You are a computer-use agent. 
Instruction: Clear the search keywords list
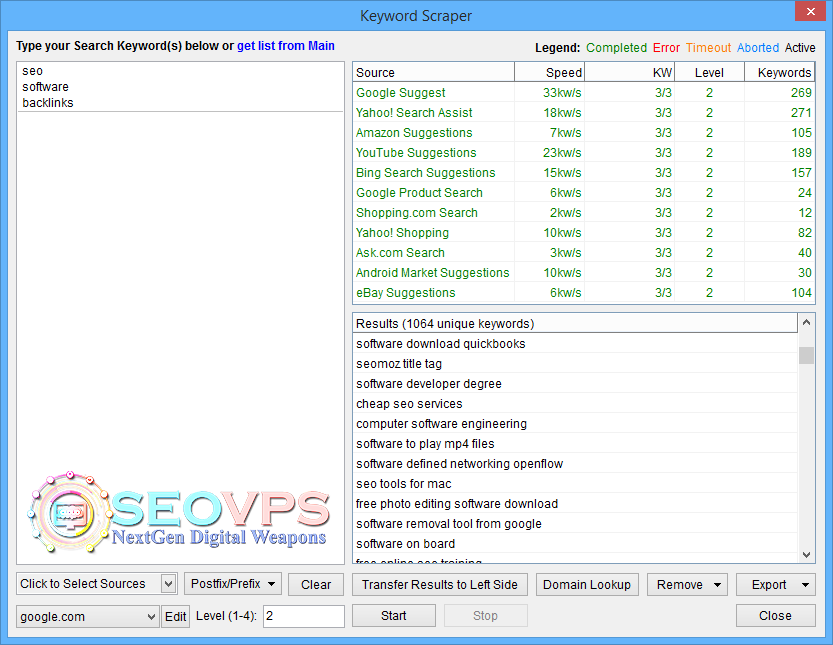point(316,584)
